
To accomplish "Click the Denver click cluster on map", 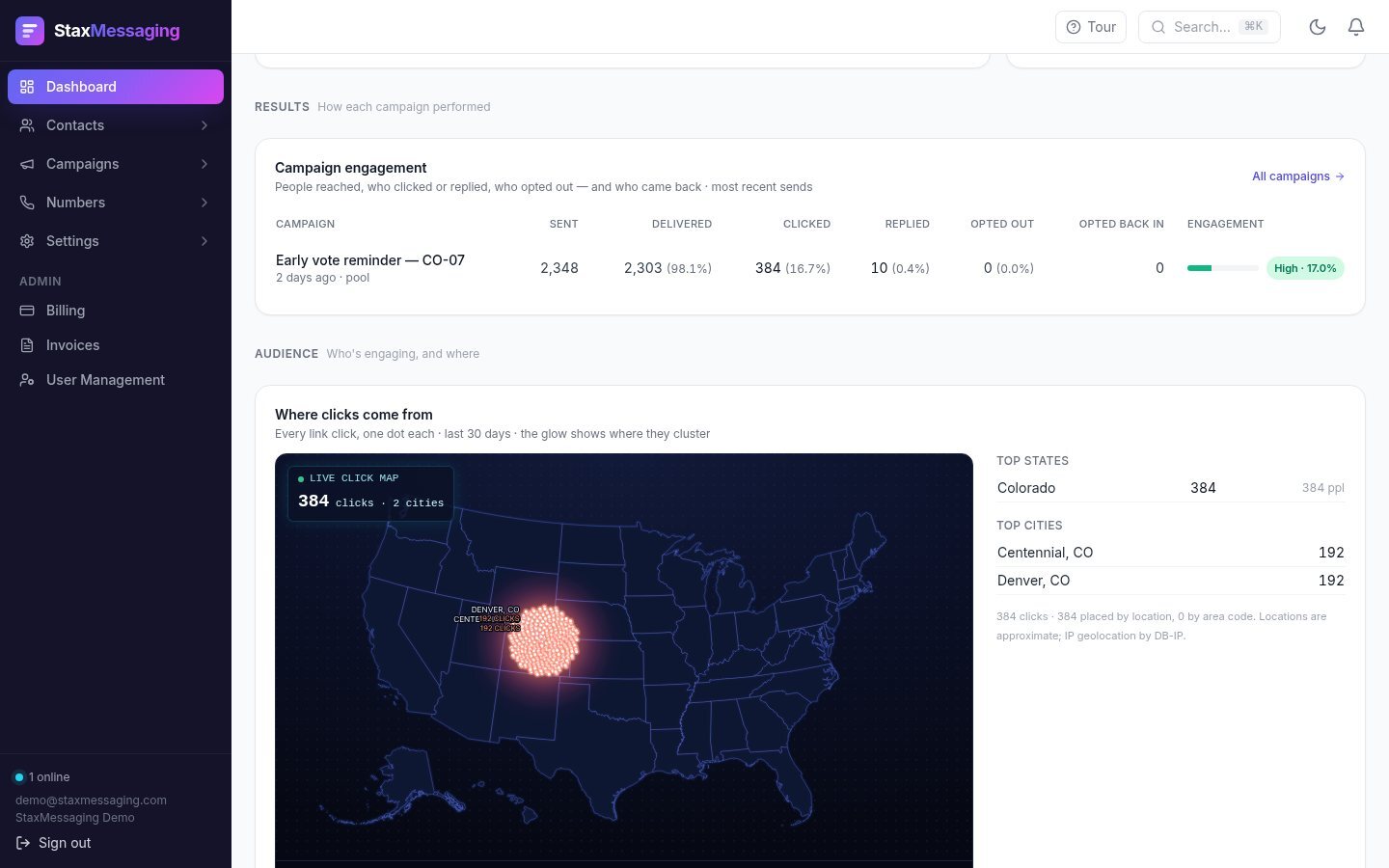I will pyautogui.click(x=544, y=640).
